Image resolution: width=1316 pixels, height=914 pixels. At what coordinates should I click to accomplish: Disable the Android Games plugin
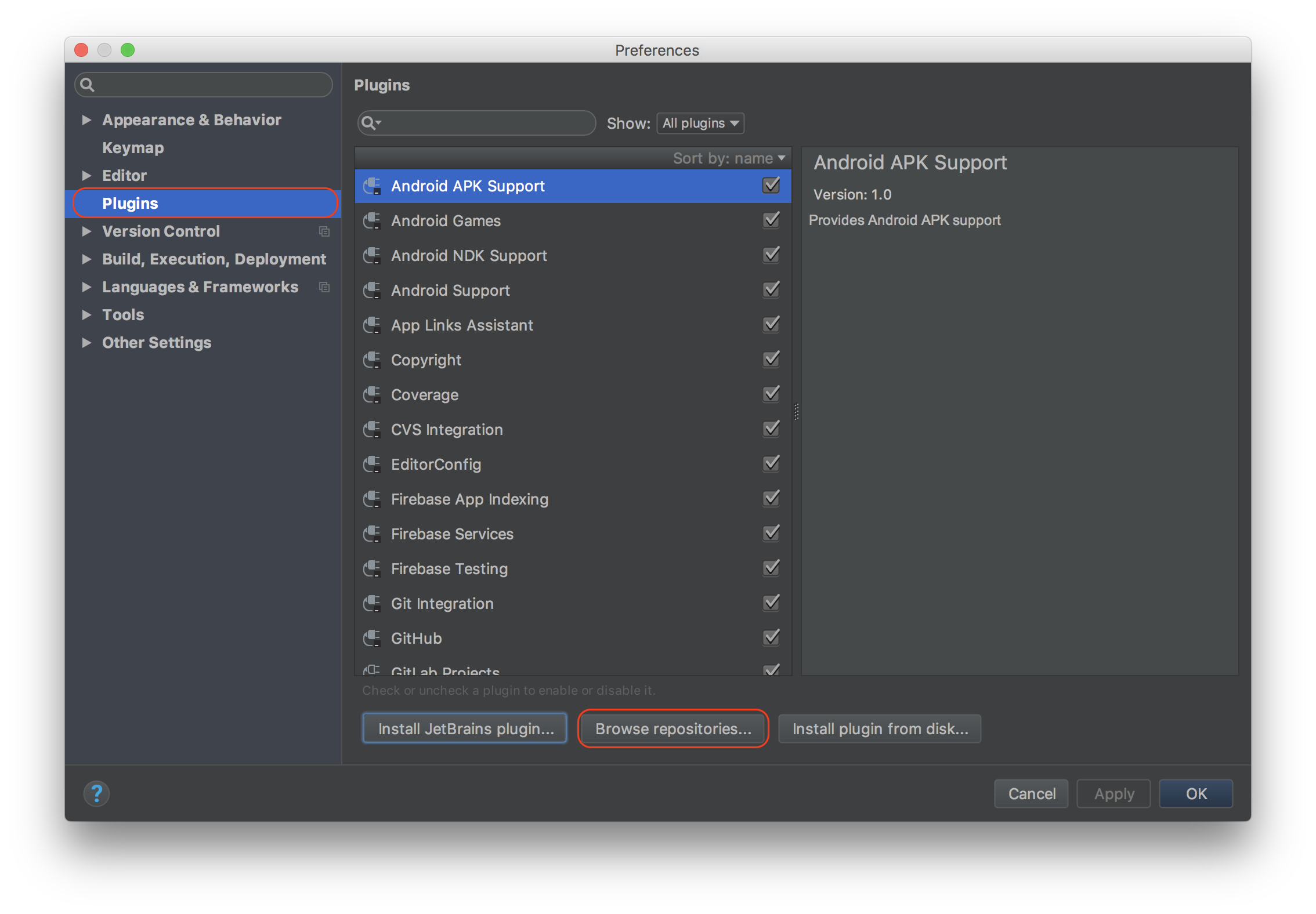point(771,220)
